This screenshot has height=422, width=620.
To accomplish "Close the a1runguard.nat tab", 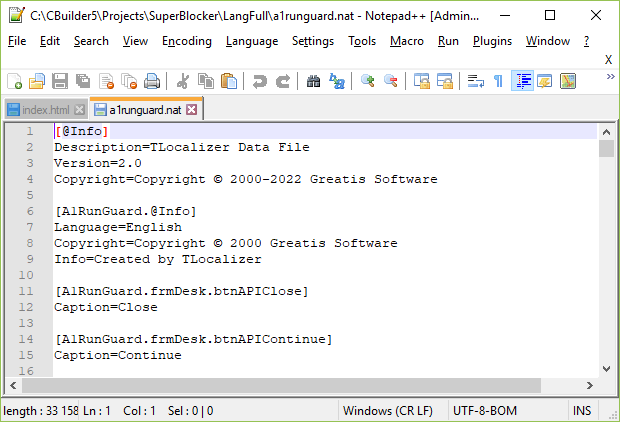I will pos(194,109).
